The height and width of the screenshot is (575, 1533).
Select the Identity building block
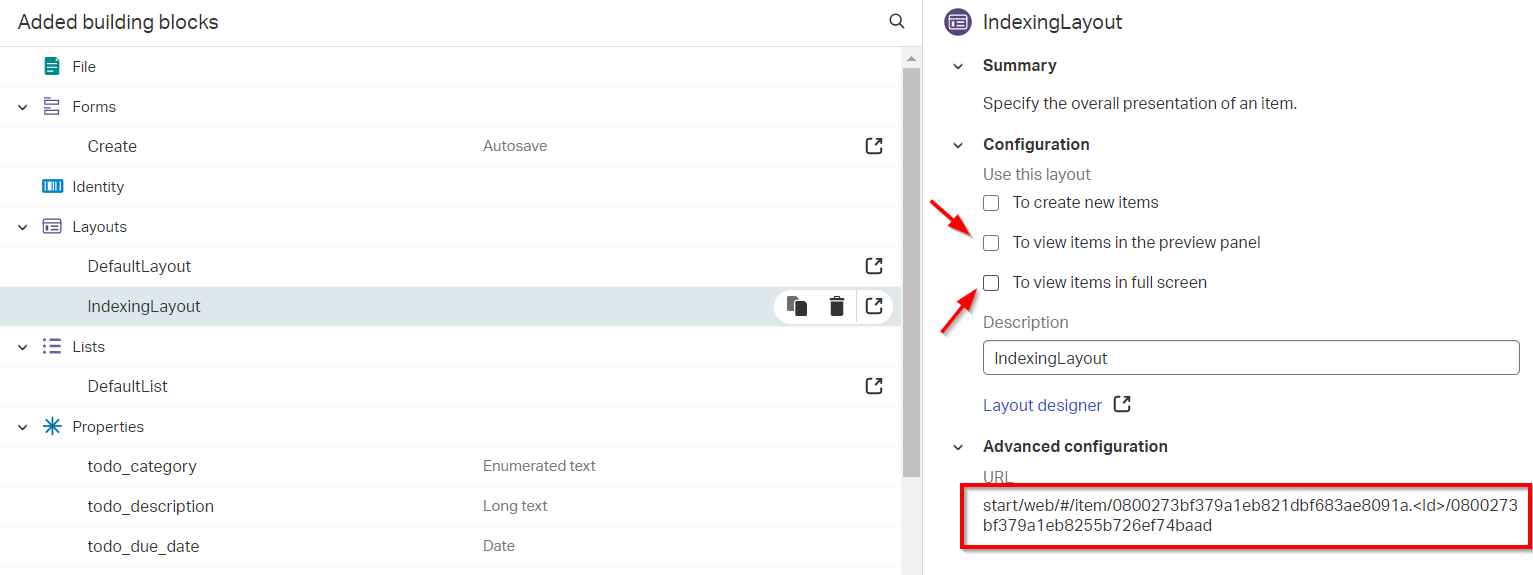pos(98,187)
